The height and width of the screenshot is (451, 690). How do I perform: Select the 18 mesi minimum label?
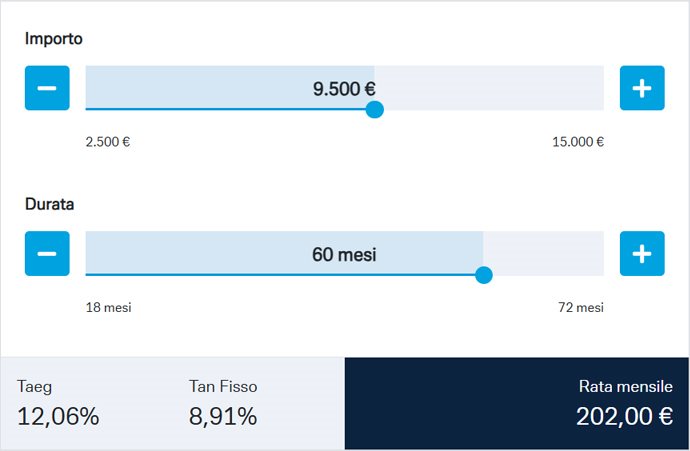point(108,307)
